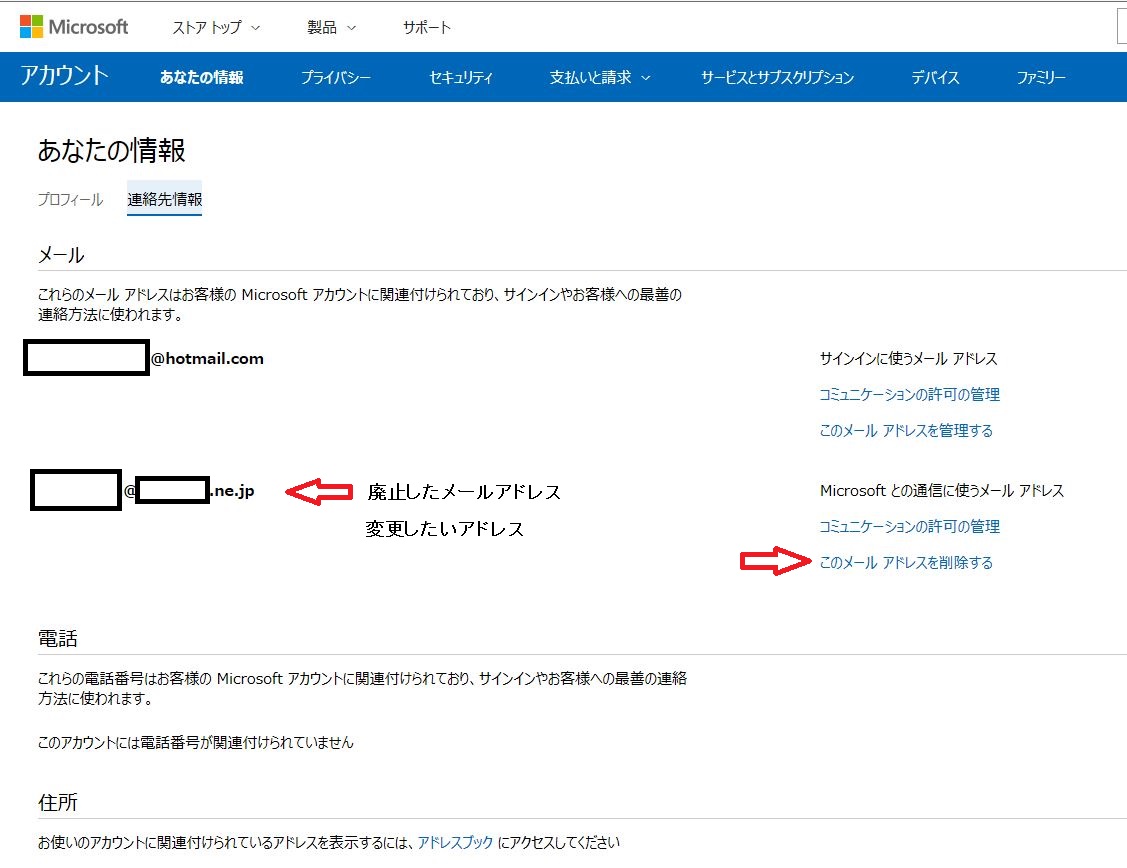Image resolution: width=1127 pixels, height=868 pixels.
Task: Open the セキュリティ navigation item
Action: 461,78
